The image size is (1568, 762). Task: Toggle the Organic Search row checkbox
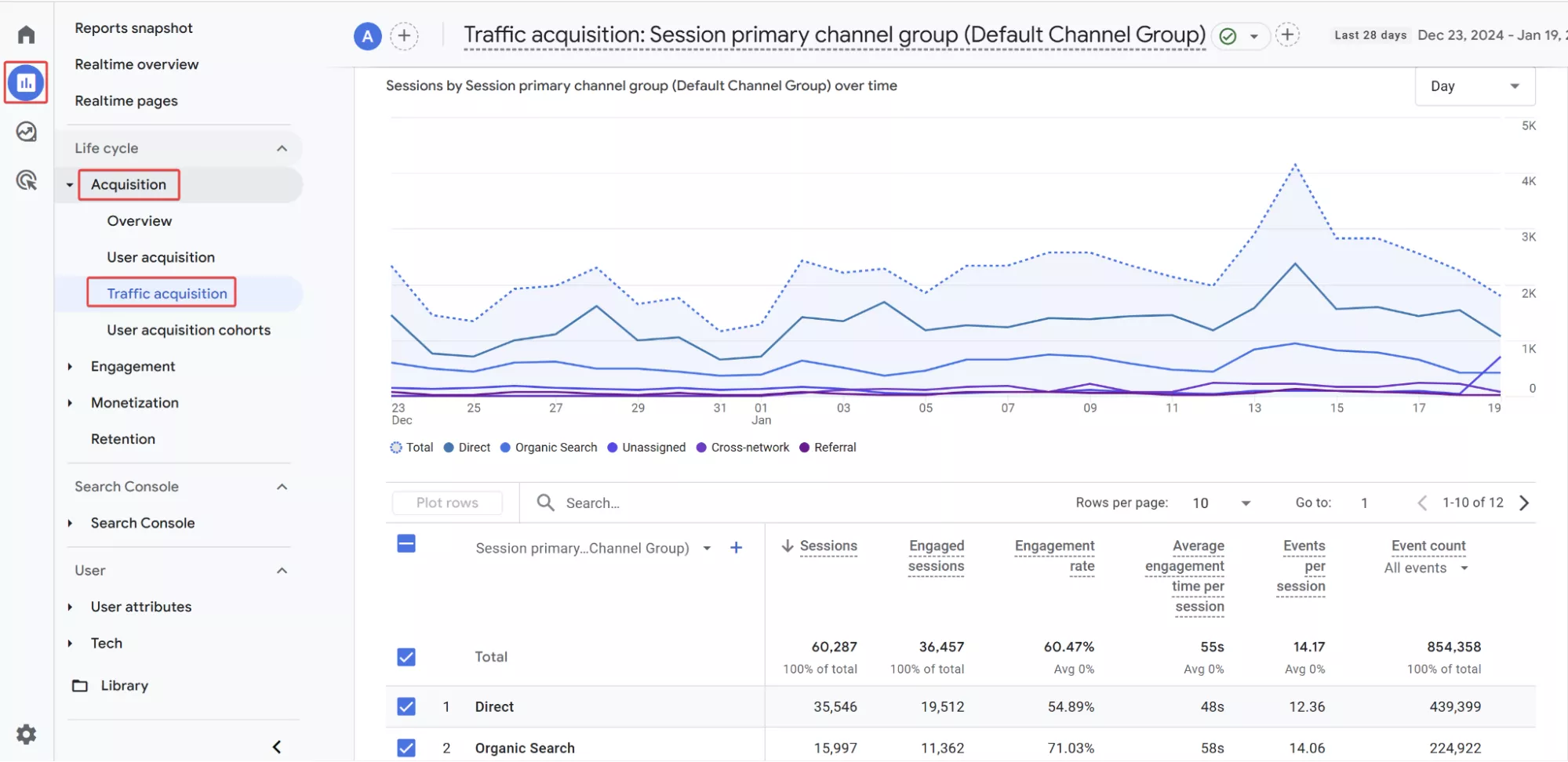point(406,748)
